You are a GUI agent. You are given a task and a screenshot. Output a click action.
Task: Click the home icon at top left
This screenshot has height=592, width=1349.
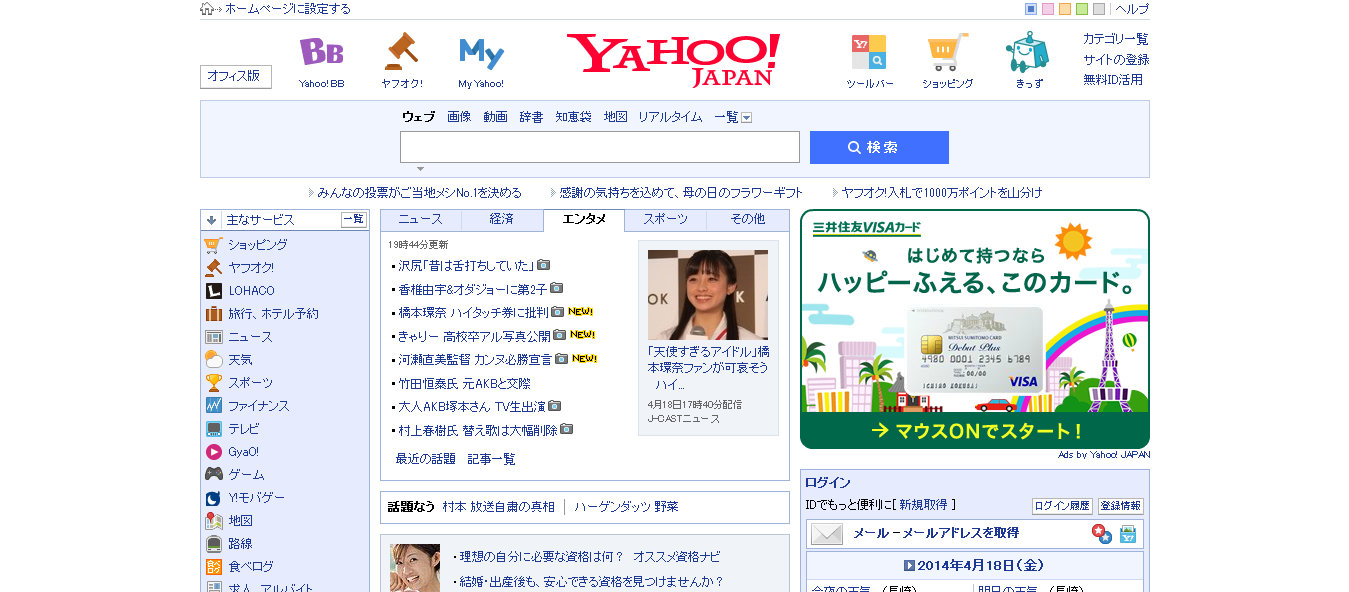click(207, 9)
